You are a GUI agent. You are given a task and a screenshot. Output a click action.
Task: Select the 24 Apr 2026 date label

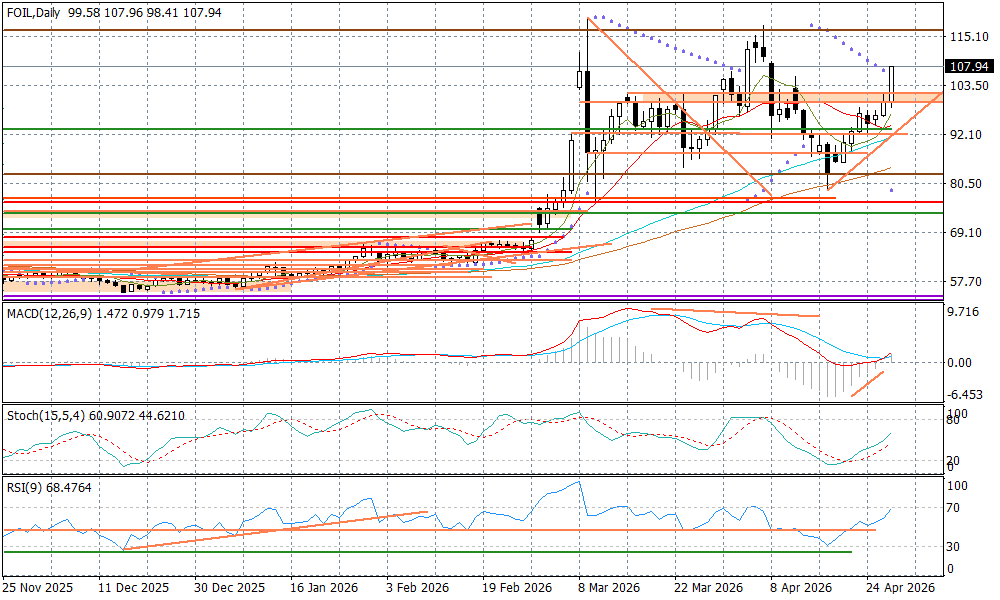coord(901,589)
